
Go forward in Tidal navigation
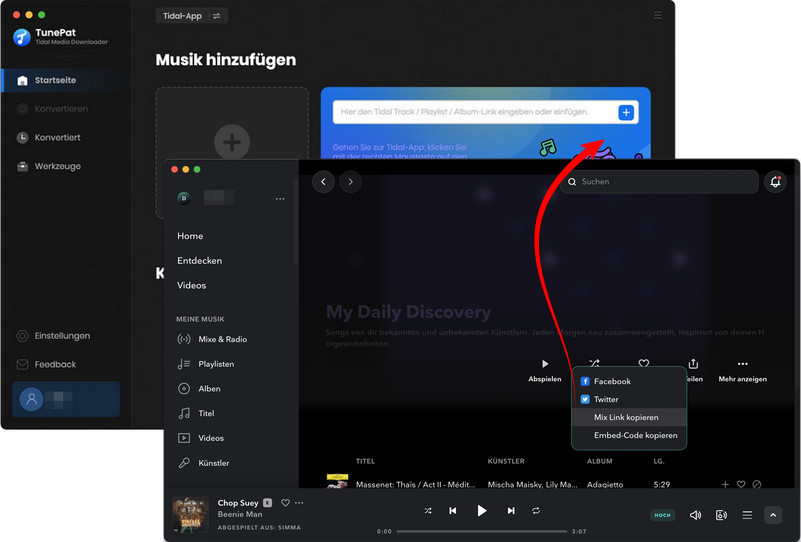pyautogui.click(x=350, y=182)
